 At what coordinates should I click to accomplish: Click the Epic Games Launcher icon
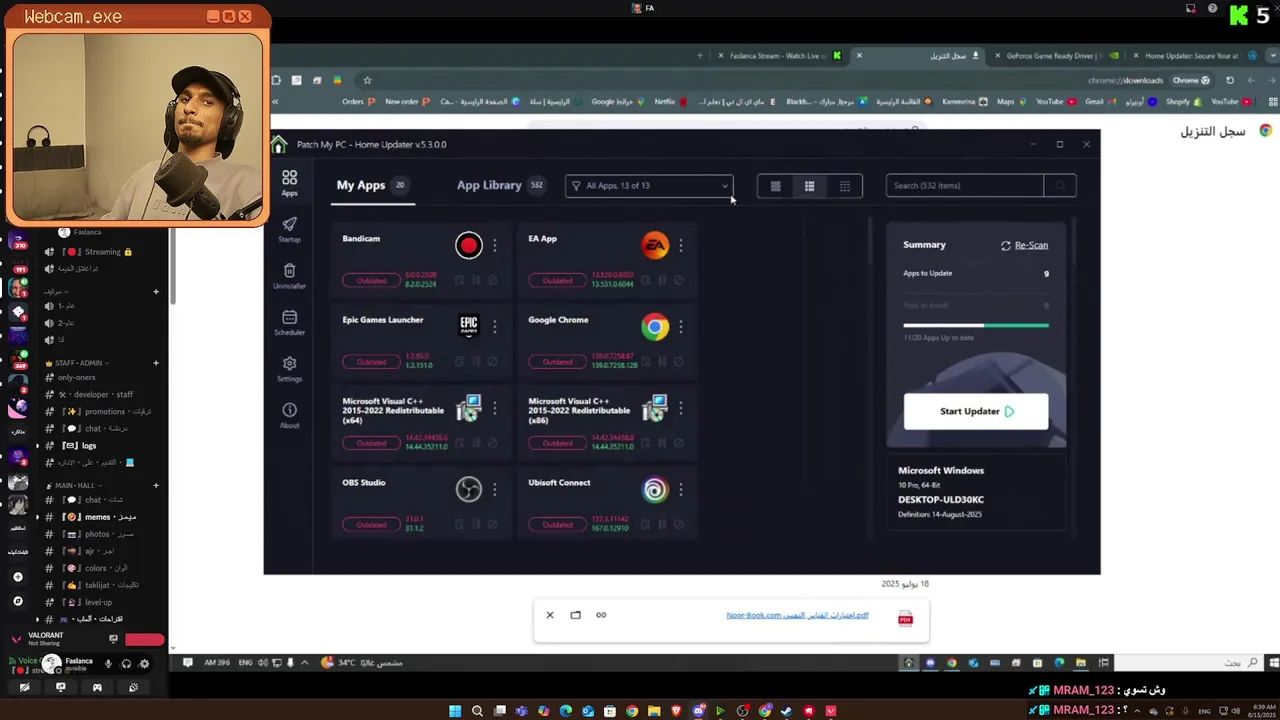(468, 326)
